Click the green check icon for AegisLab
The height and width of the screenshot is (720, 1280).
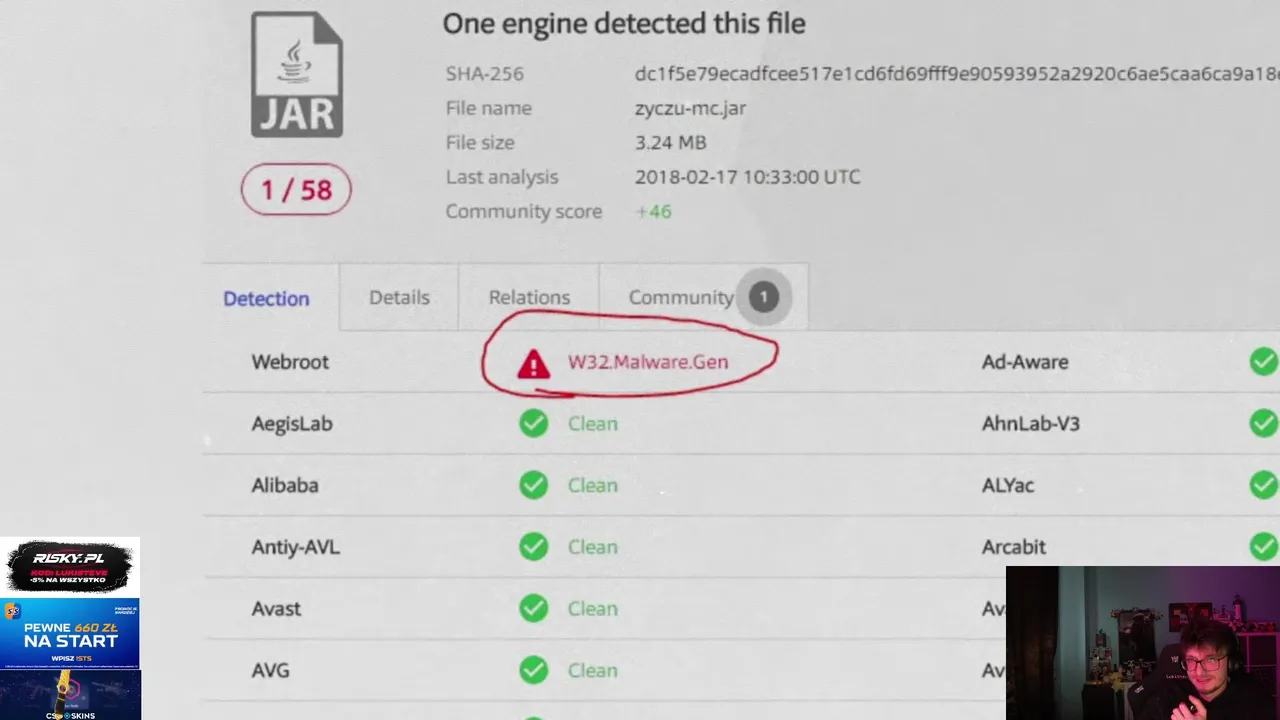(533, 424)
